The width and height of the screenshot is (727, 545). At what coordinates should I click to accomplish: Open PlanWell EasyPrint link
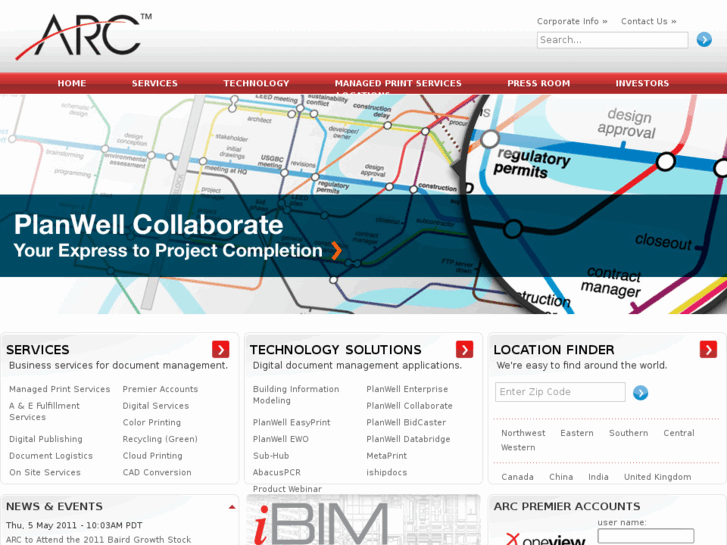pos(291,423)
